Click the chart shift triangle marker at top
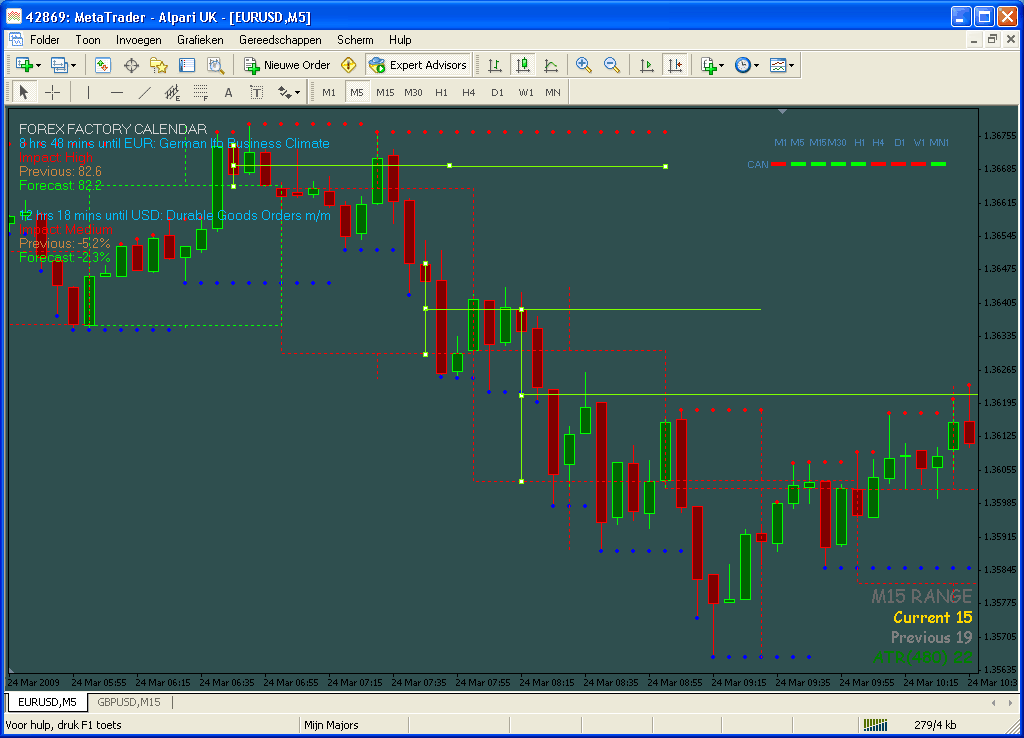The width and height of the screenshot is (1024, 738). click(x=782, y=112)
